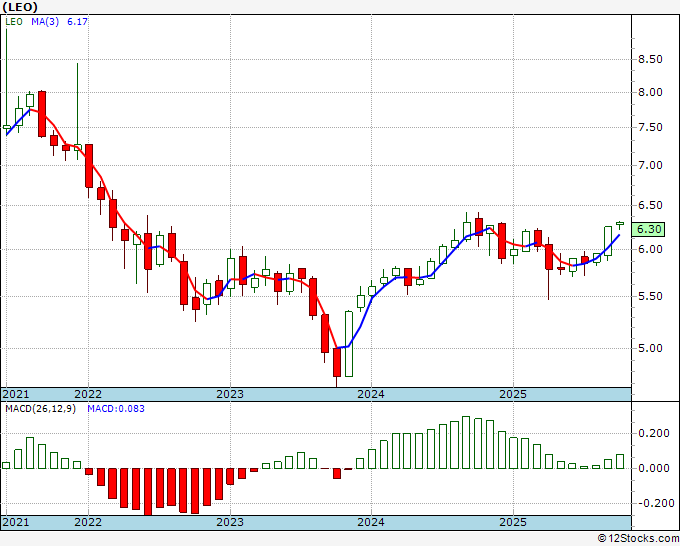Viewport: 680px width, 546px height.
Task: Click the 7.00 price axis label
Action: 650,165
